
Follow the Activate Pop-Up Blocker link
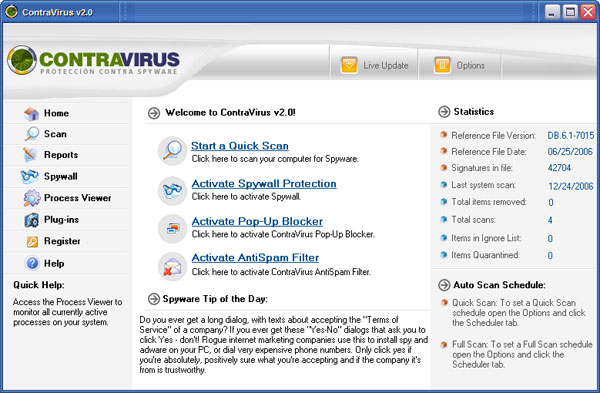pyautogui.click(x=257, y=221)
